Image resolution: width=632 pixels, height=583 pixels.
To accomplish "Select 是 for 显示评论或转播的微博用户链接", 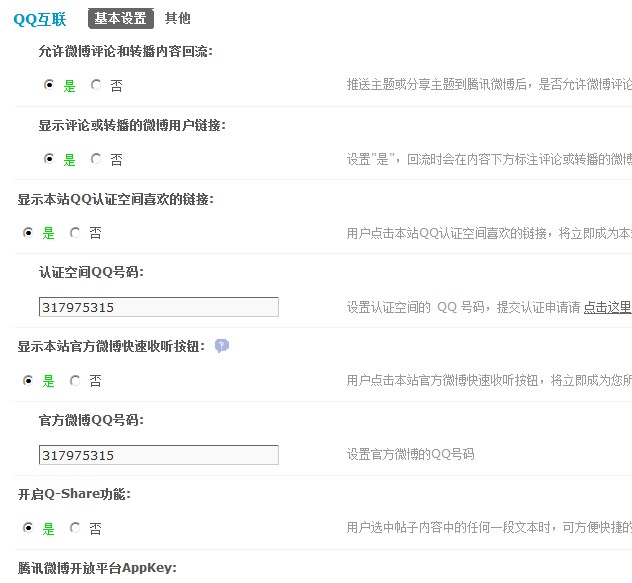I will coord(49,159).
